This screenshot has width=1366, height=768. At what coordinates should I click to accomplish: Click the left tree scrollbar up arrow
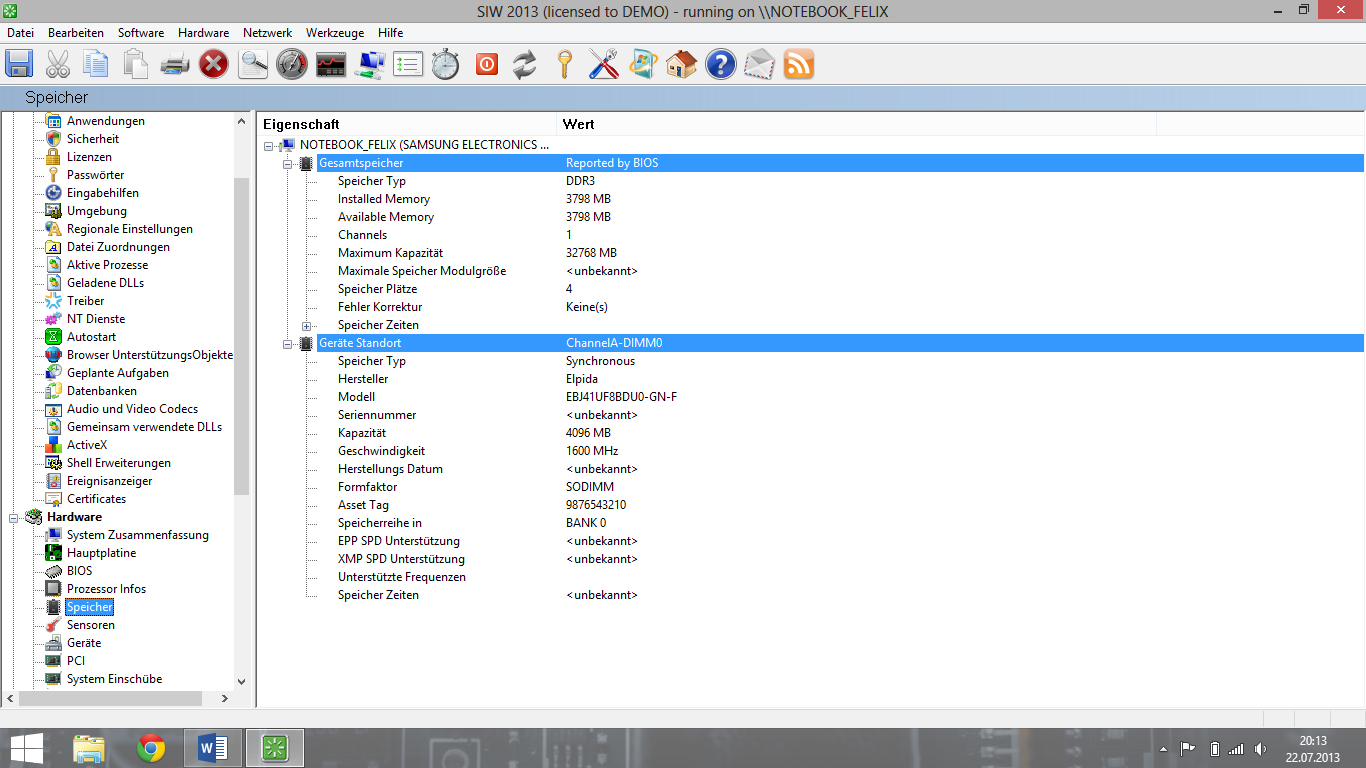click(241, 121)
